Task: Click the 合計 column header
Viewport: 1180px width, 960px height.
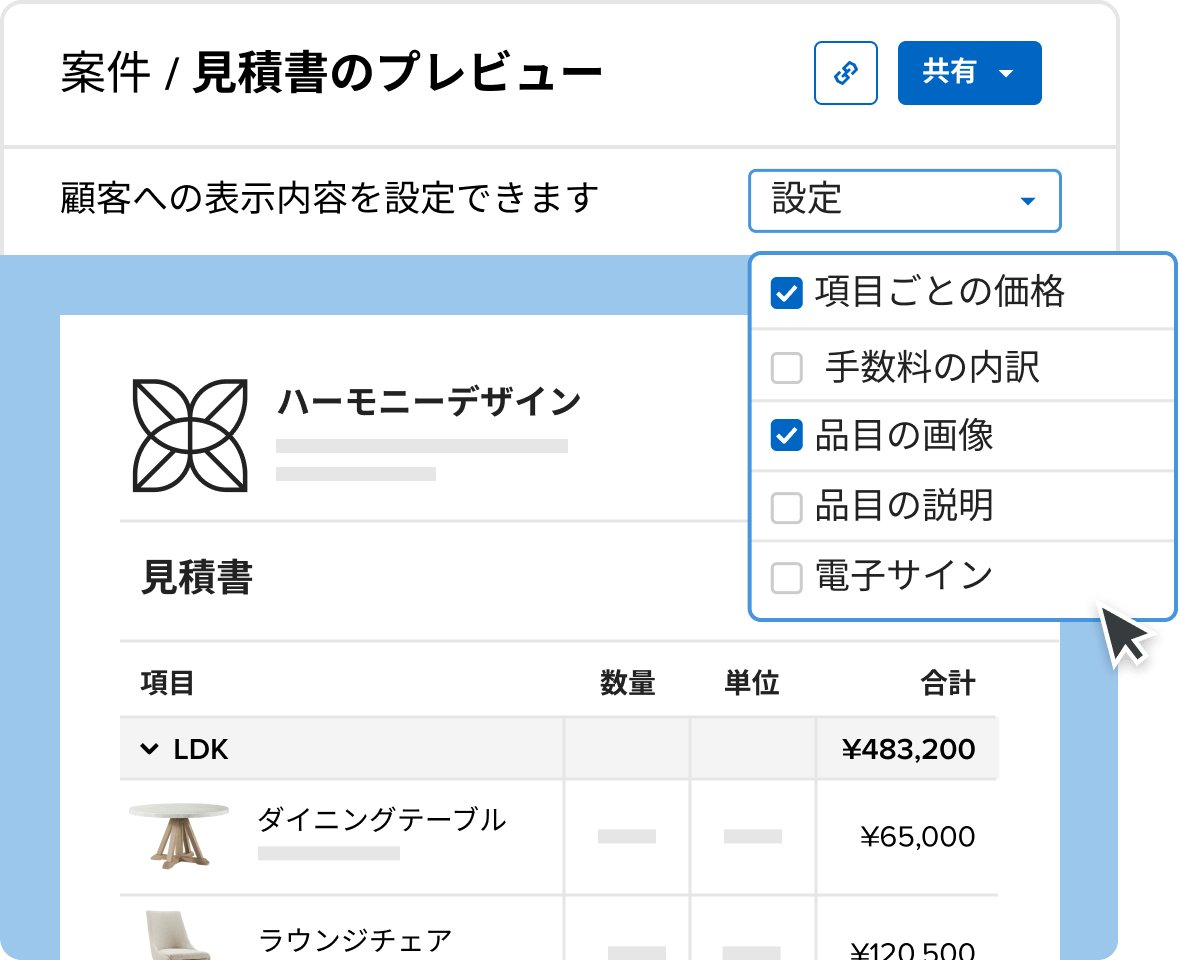Action: pyautogui.click(x=947, y=683)
